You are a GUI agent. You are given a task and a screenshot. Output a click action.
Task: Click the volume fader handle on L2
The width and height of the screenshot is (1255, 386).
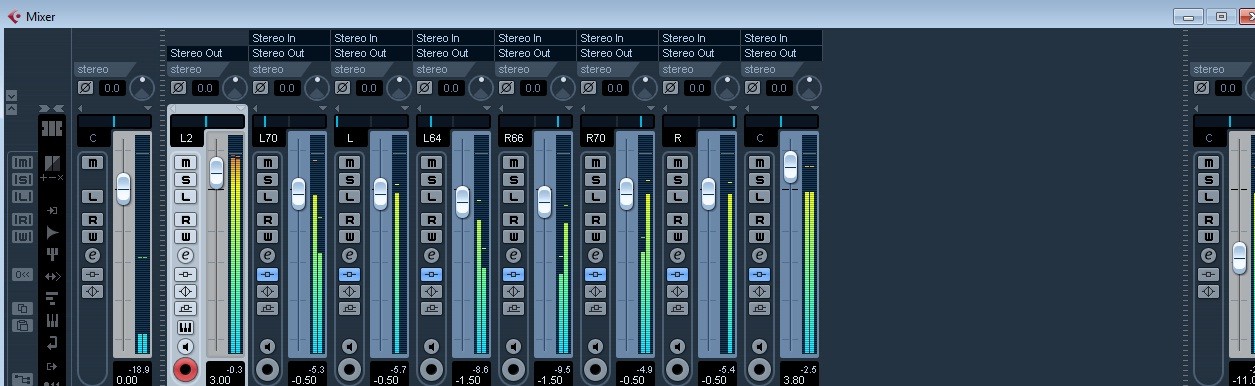pyautogui.click(x=216, y=172)
